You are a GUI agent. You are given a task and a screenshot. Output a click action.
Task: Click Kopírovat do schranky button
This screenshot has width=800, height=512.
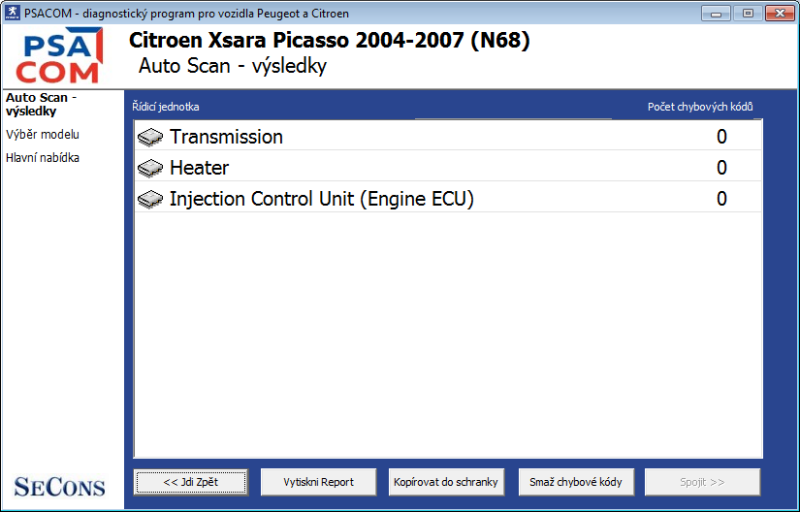(446, 482)
